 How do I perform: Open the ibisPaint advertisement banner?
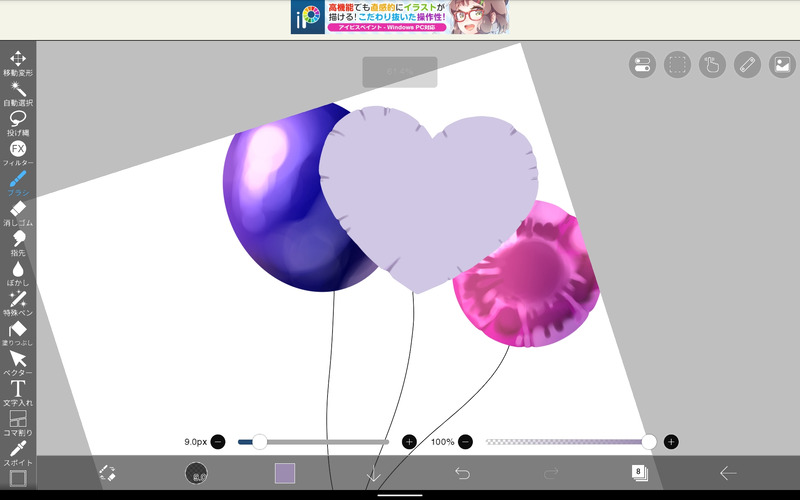[400, 17]
